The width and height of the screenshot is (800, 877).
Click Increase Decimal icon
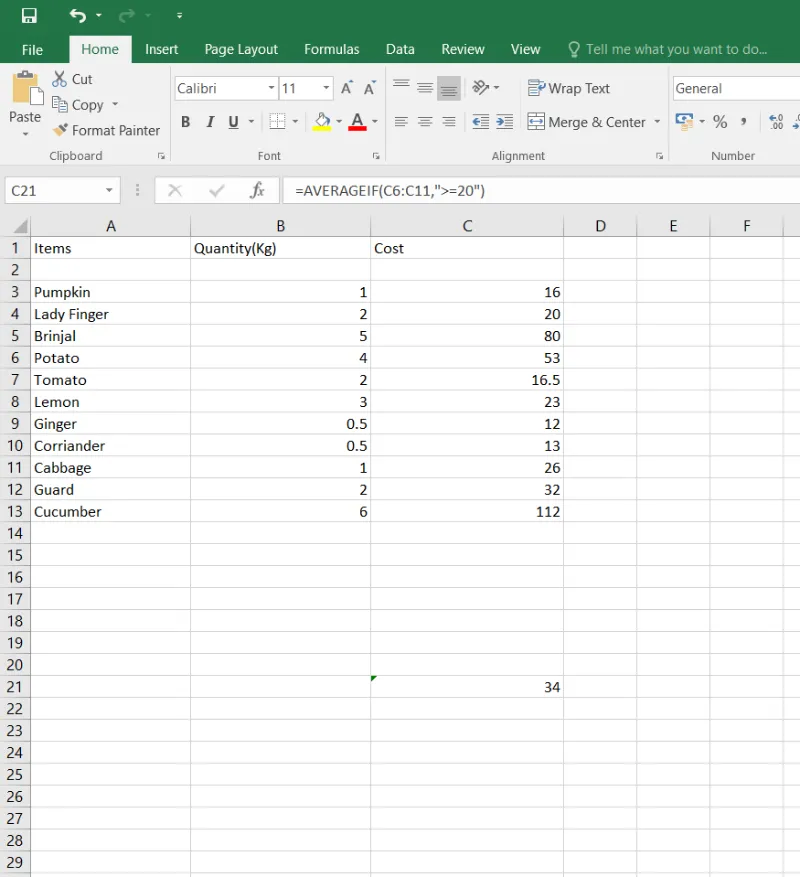pos(777,121)
